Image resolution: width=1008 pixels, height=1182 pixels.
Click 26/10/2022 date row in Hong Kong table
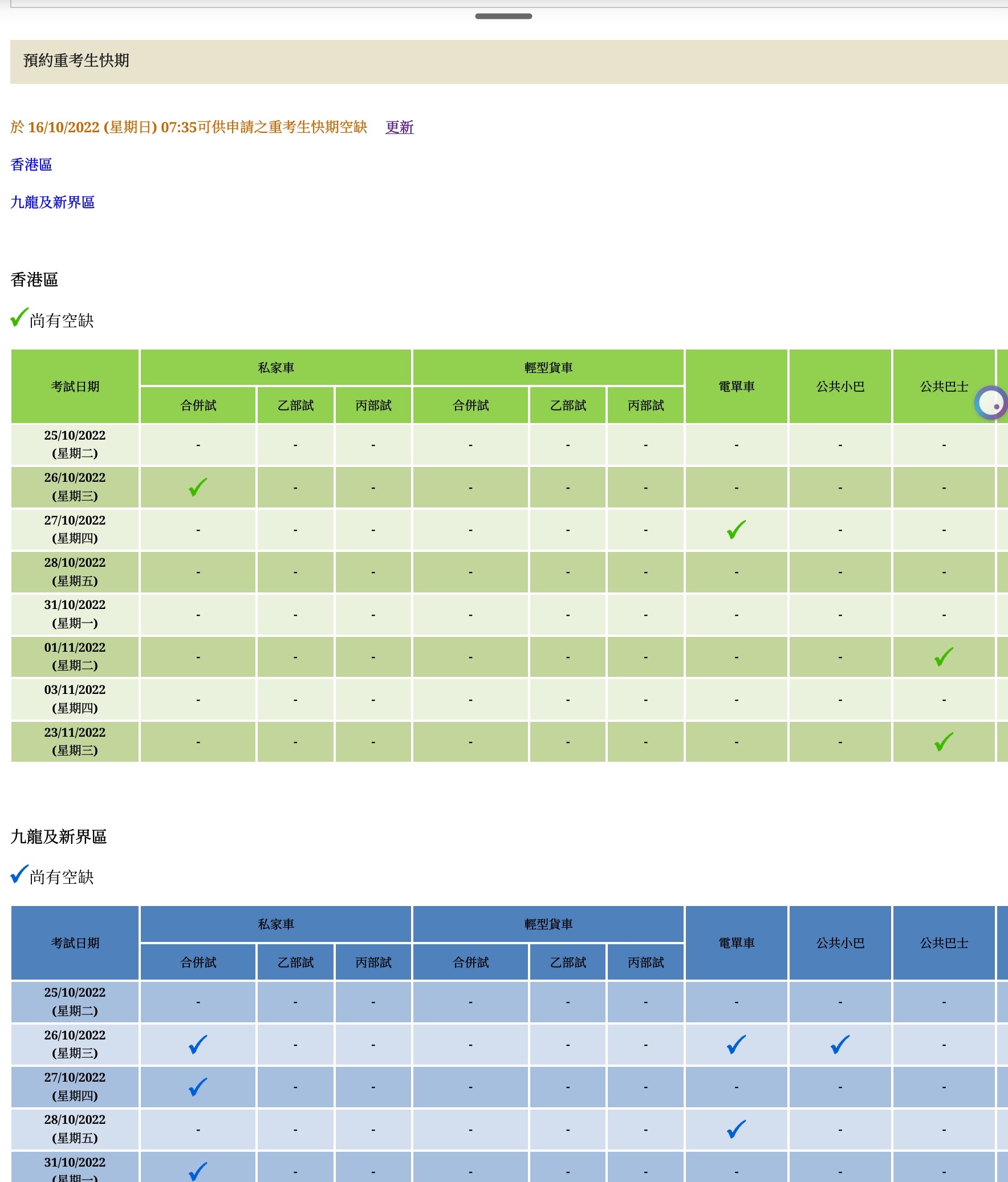[x=75, y=487]
